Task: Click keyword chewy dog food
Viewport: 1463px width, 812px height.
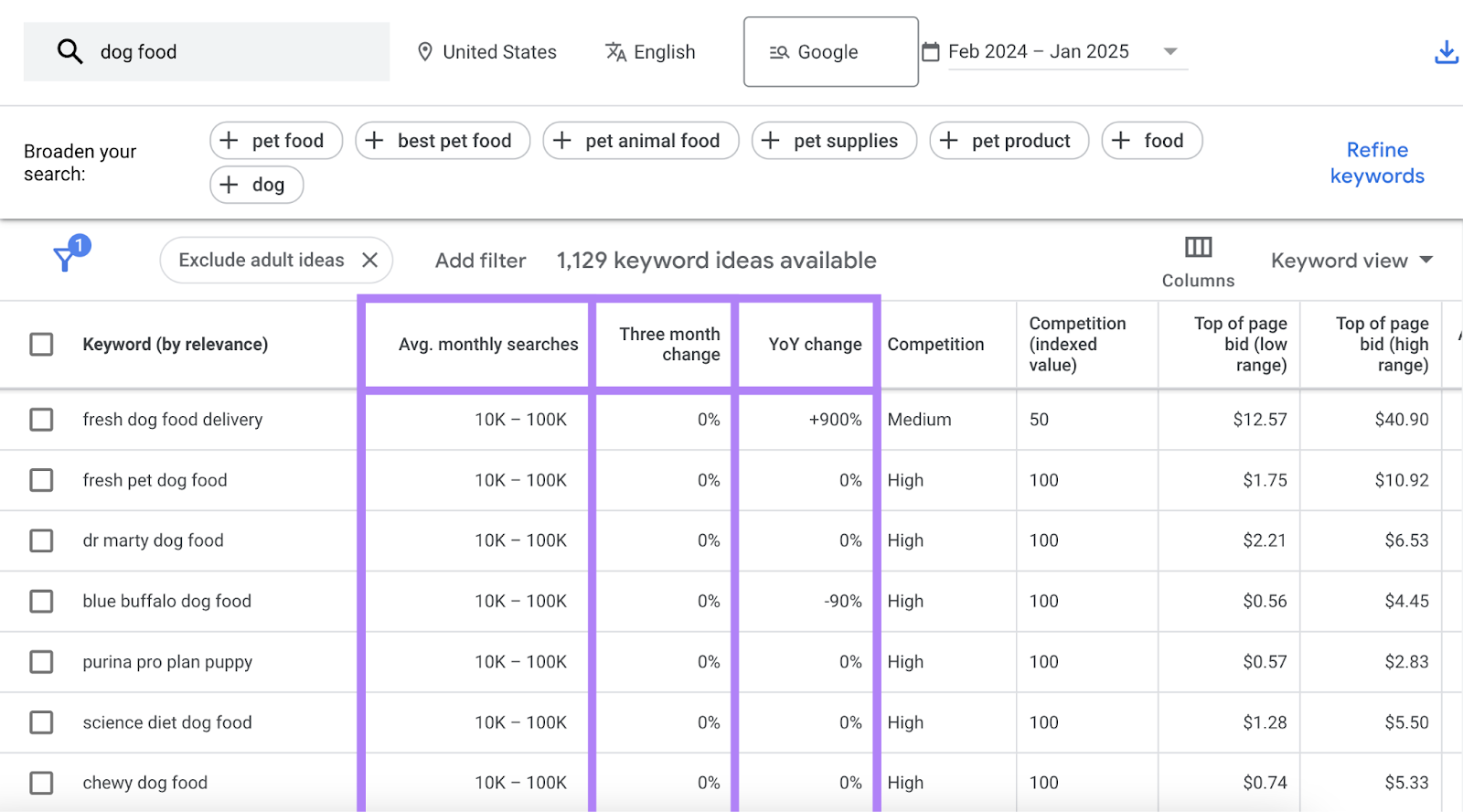Action: pos(145,783)
